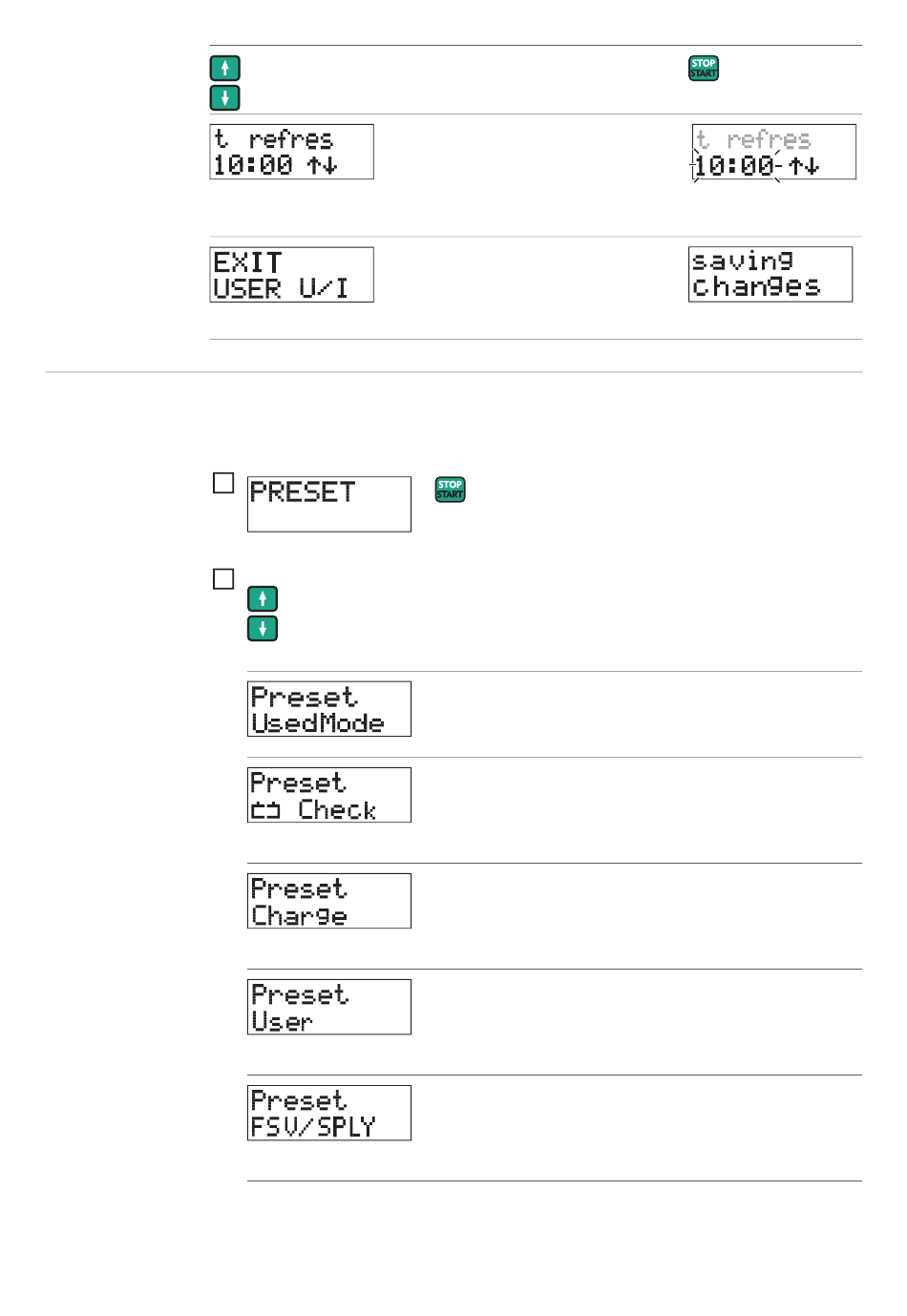Click the PRESET display box
907x1316 pixels.
click(329, 504)
